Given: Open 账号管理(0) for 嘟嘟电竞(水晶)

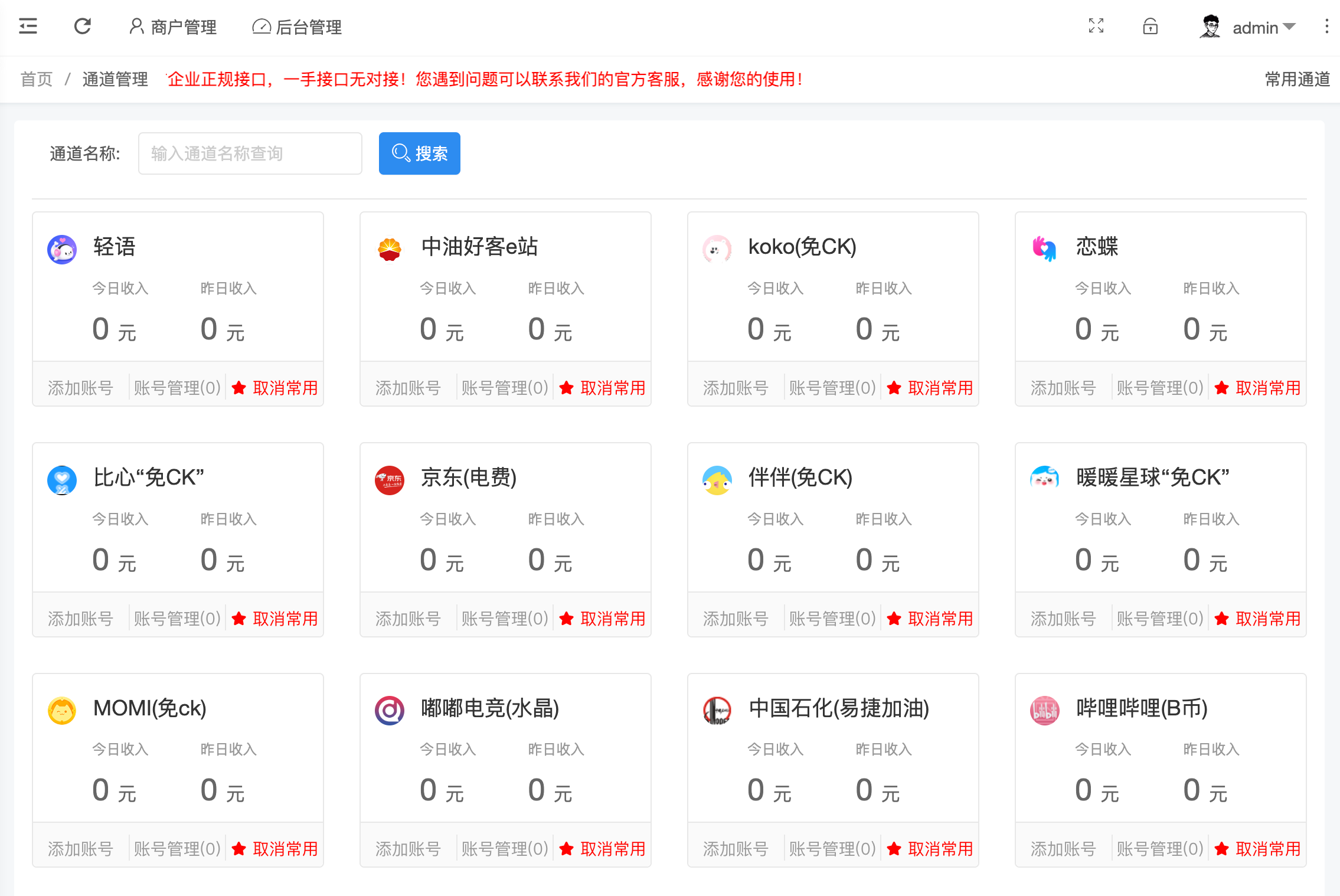Looking at the screenshot, I should 505,849.
